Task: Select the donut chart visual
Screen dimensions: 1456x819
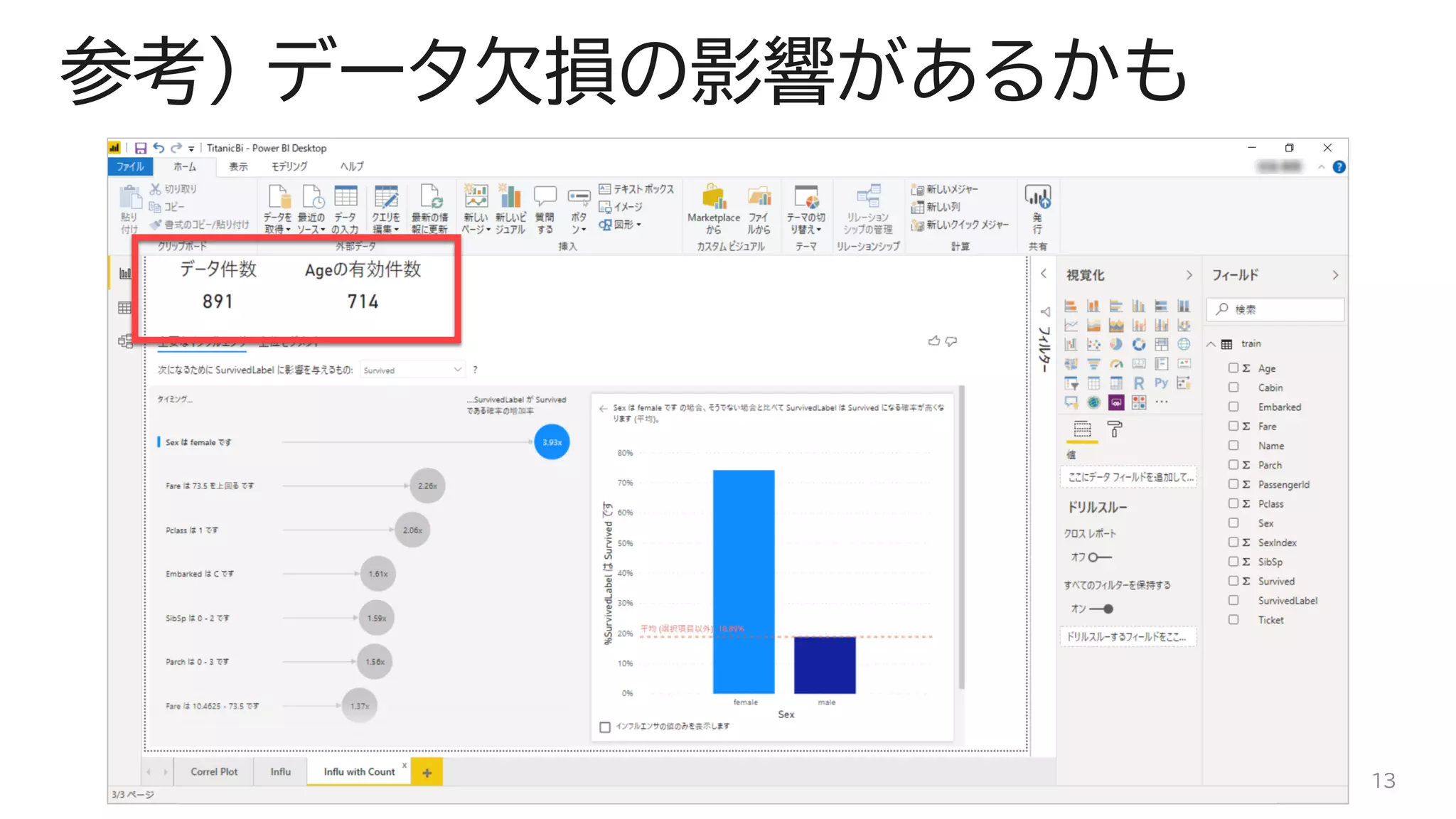Action: coord(1139,344)
